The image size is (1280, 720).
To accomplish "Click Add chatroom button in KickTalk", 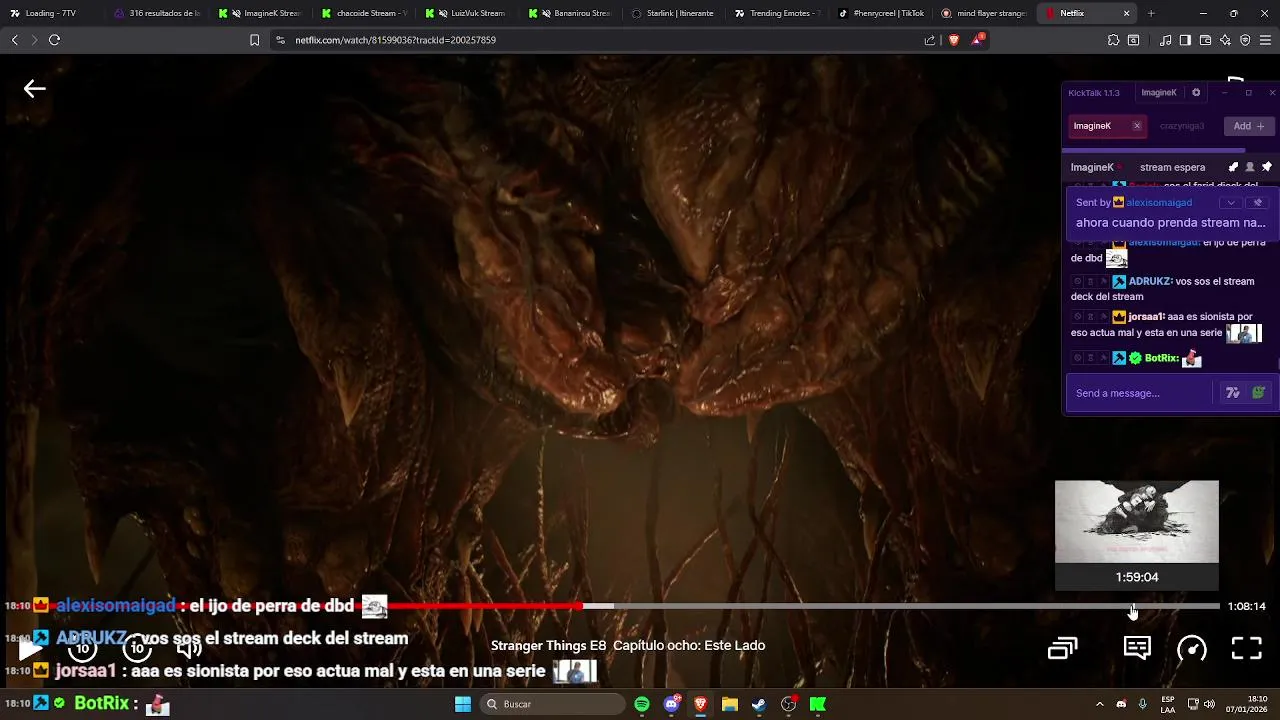I will (1249, 126).
